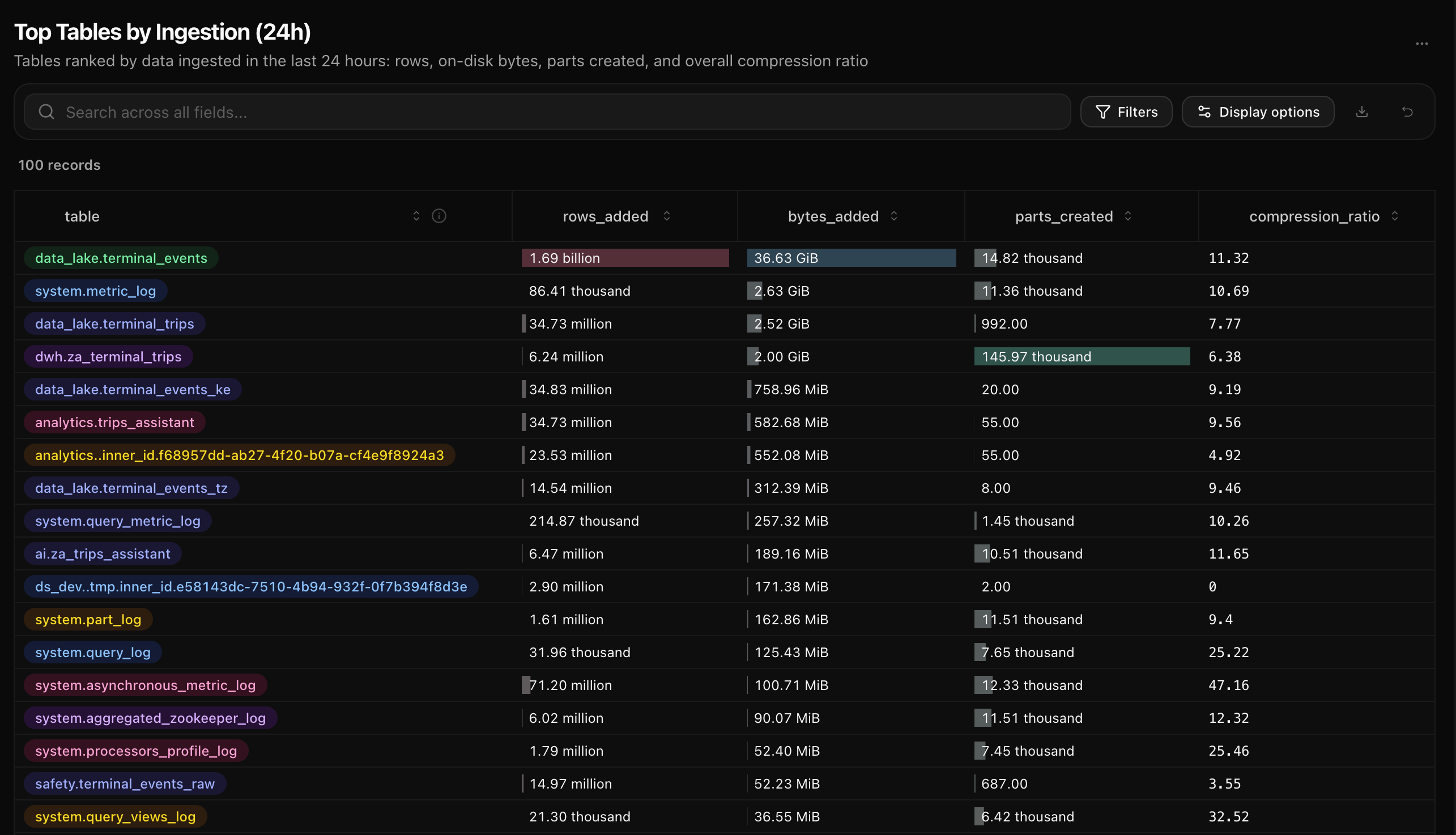The width and height of the screenshot is (1456, 835).
Task: Select the system.processors_profile_log tag
Action: 136,751
